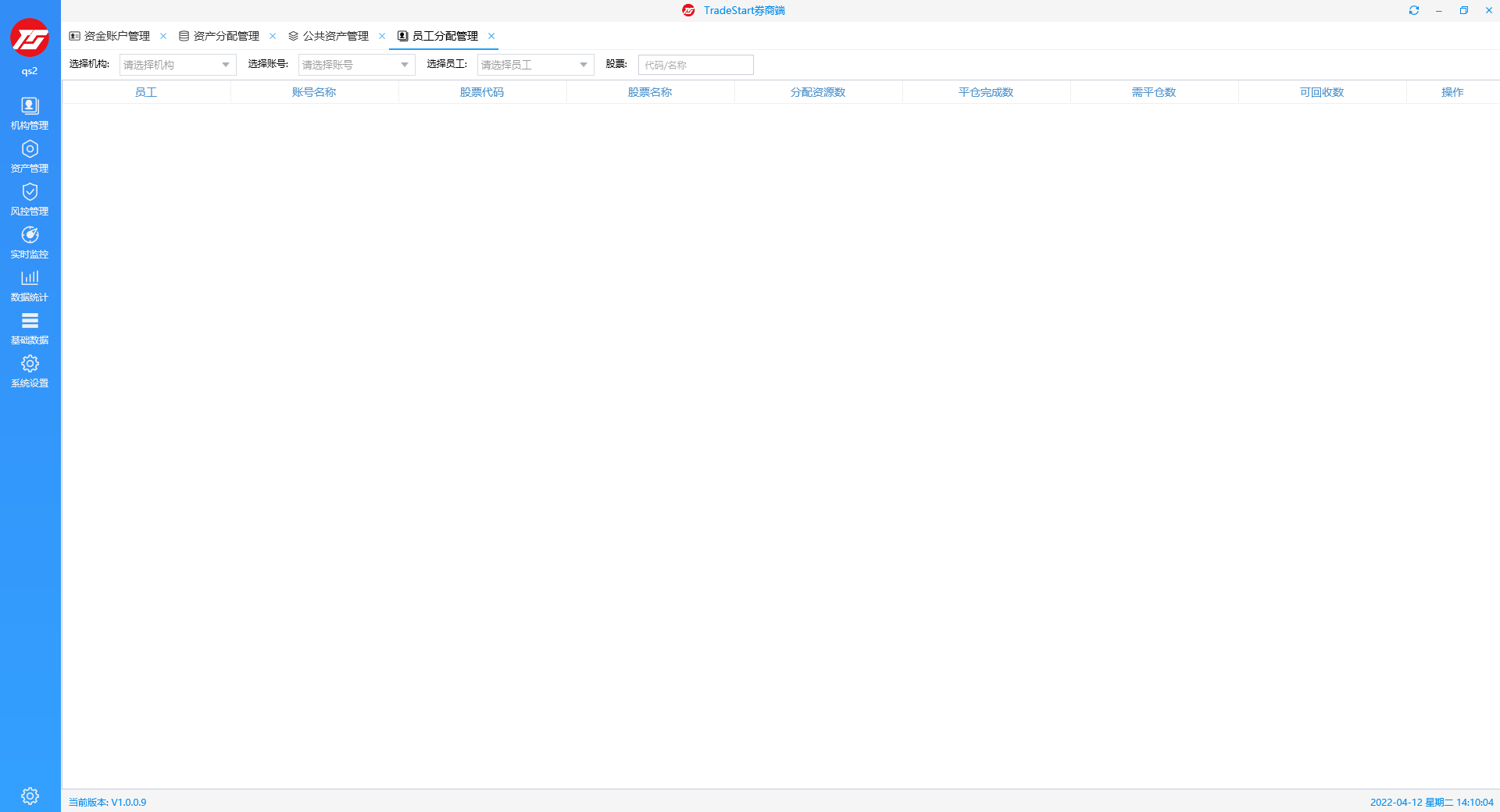Click the bottom-left settings gear icon
Image resolution: width=1500 pixels, height=812 pixels.
pos(30,796)
